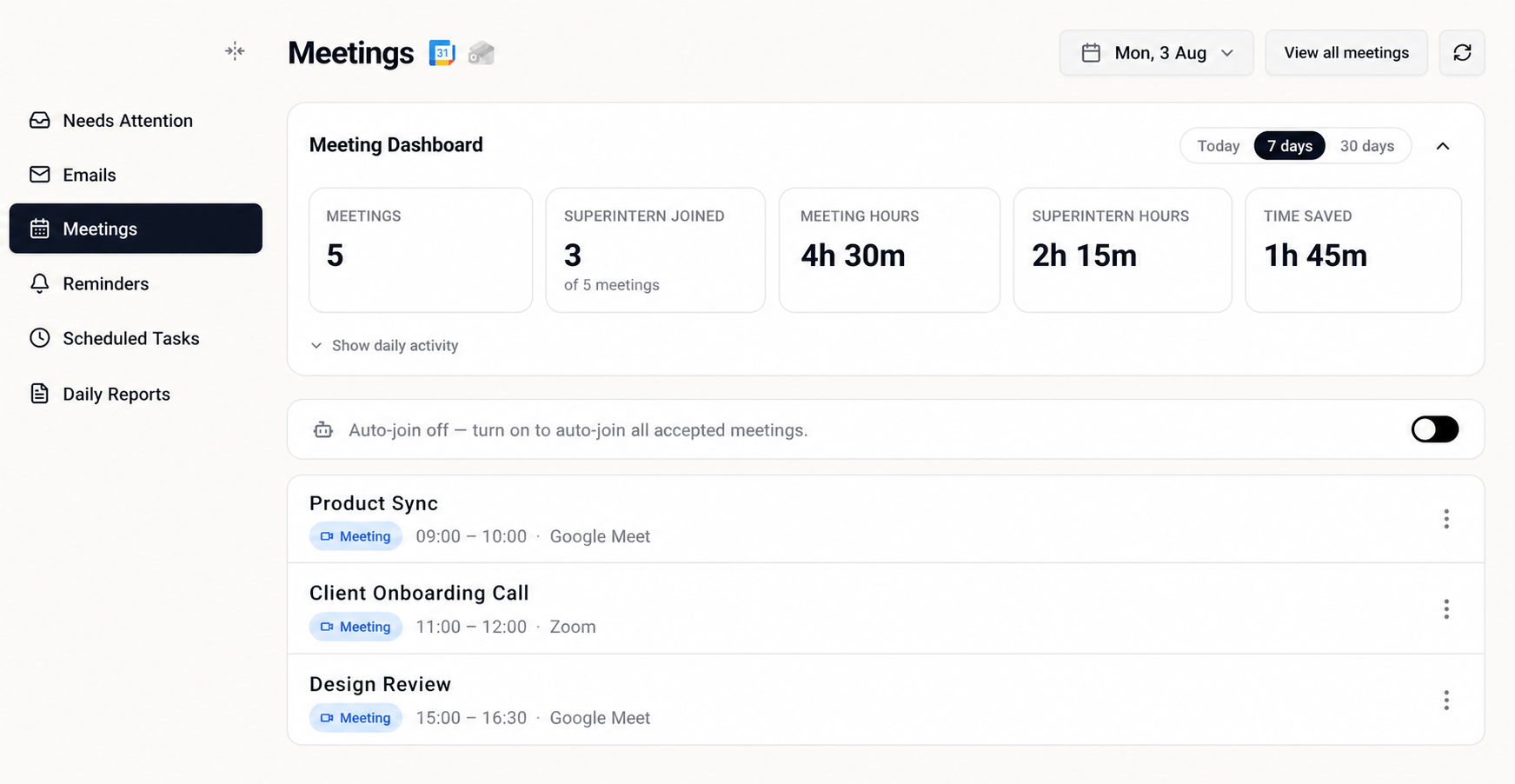Click Meeting badge under Design Review
The image size is (1515, 784).
pos(355,718)
